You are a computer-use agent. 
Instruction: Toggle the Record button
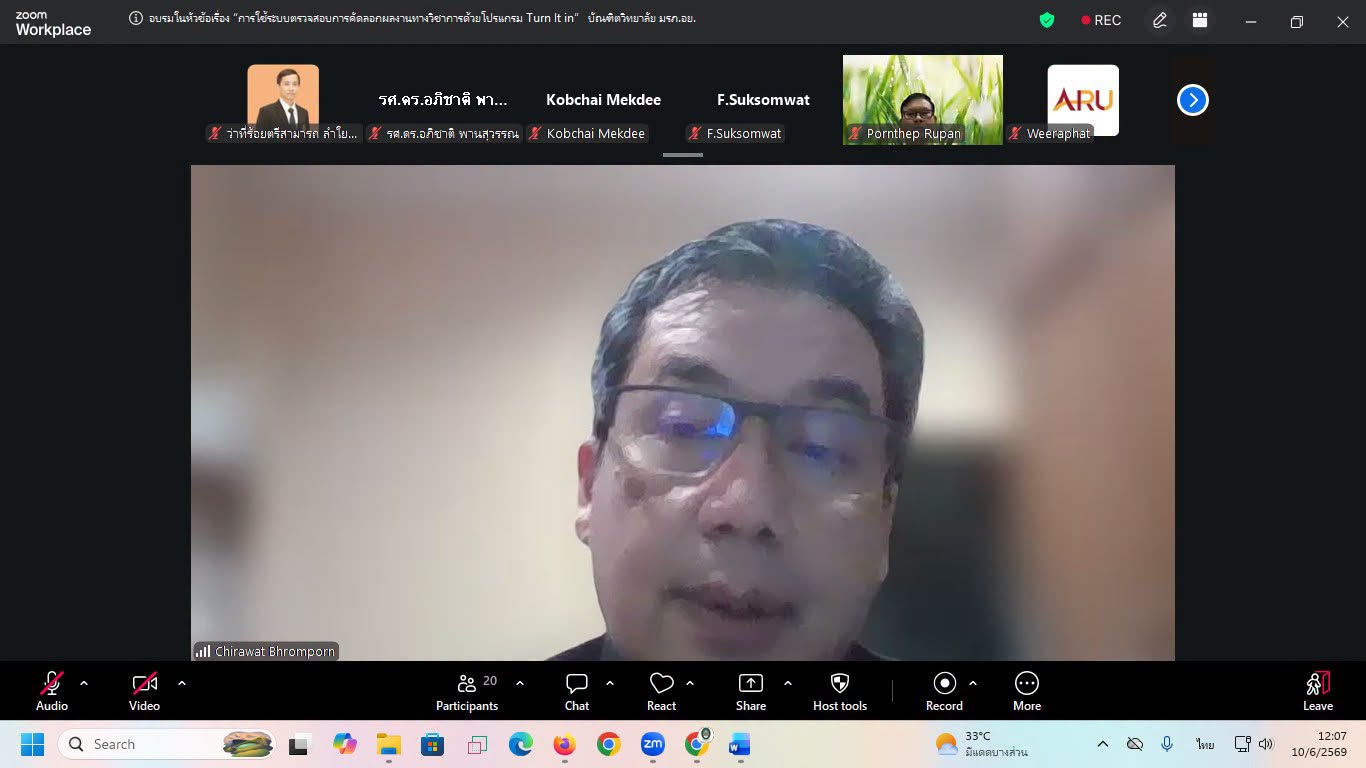[944, 691]
